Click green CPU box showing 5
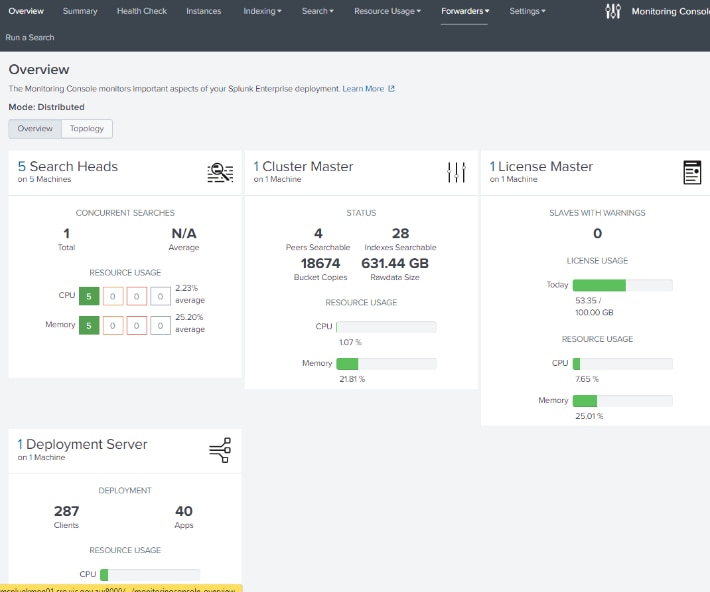710x592 pixels. 89,297
